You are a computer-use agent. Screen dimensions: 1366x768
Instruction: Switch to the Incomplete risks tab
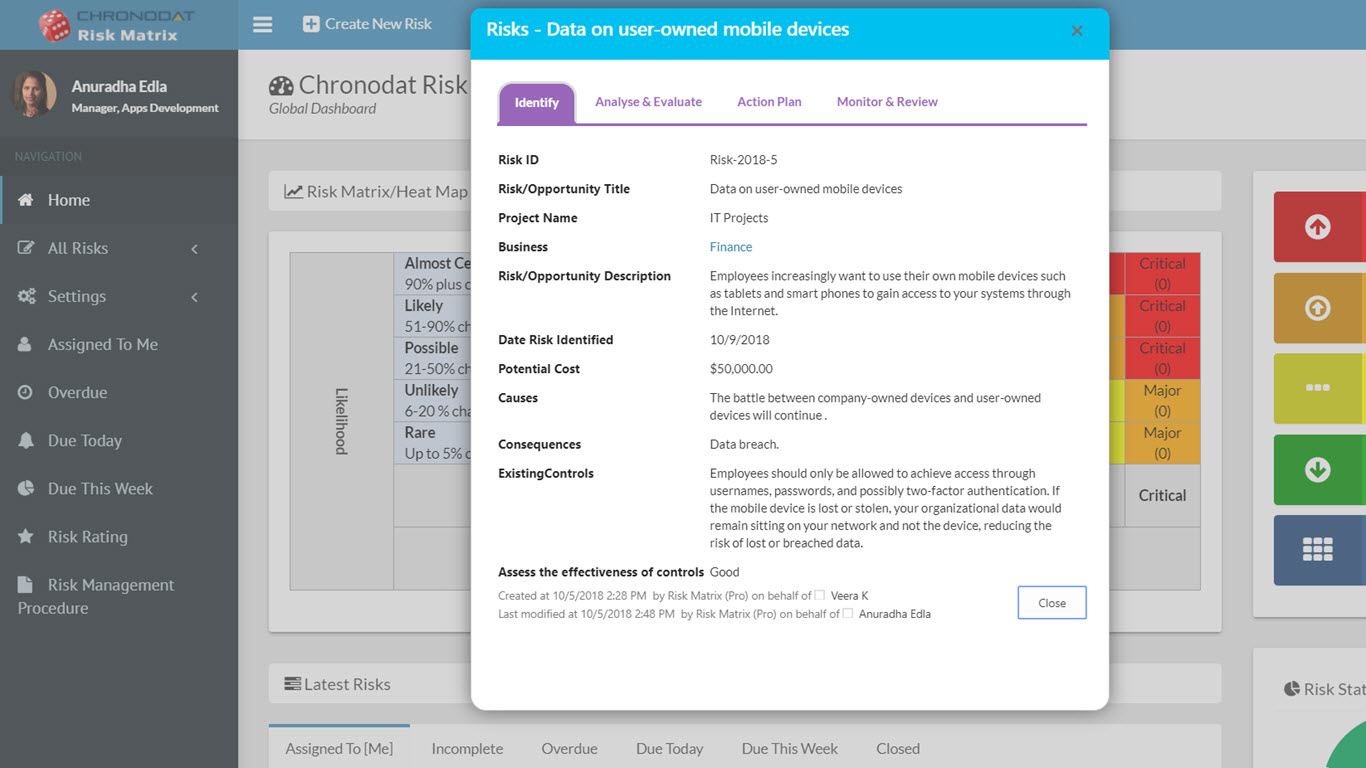pos(467,748)
